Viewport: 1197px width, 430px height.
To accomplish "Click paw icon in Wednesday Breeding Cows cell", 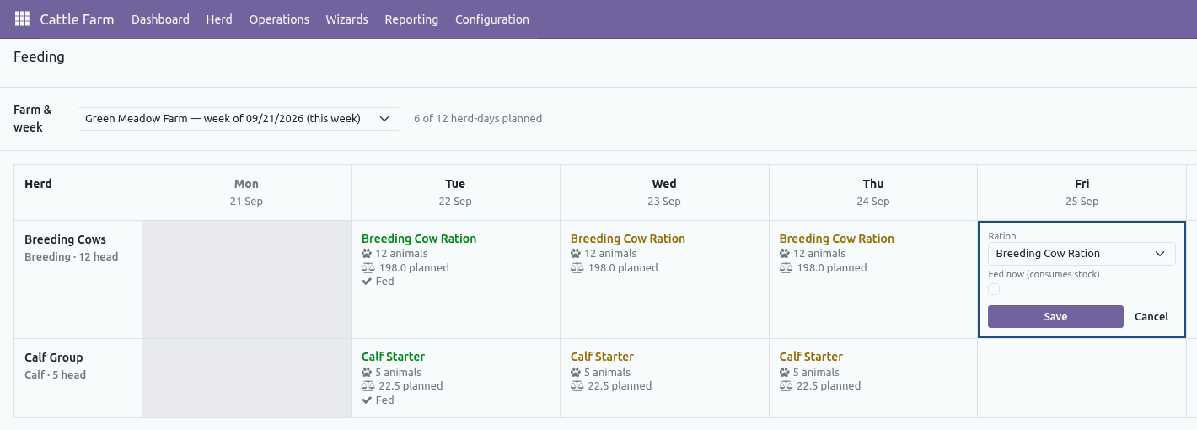I will [576, 254].
